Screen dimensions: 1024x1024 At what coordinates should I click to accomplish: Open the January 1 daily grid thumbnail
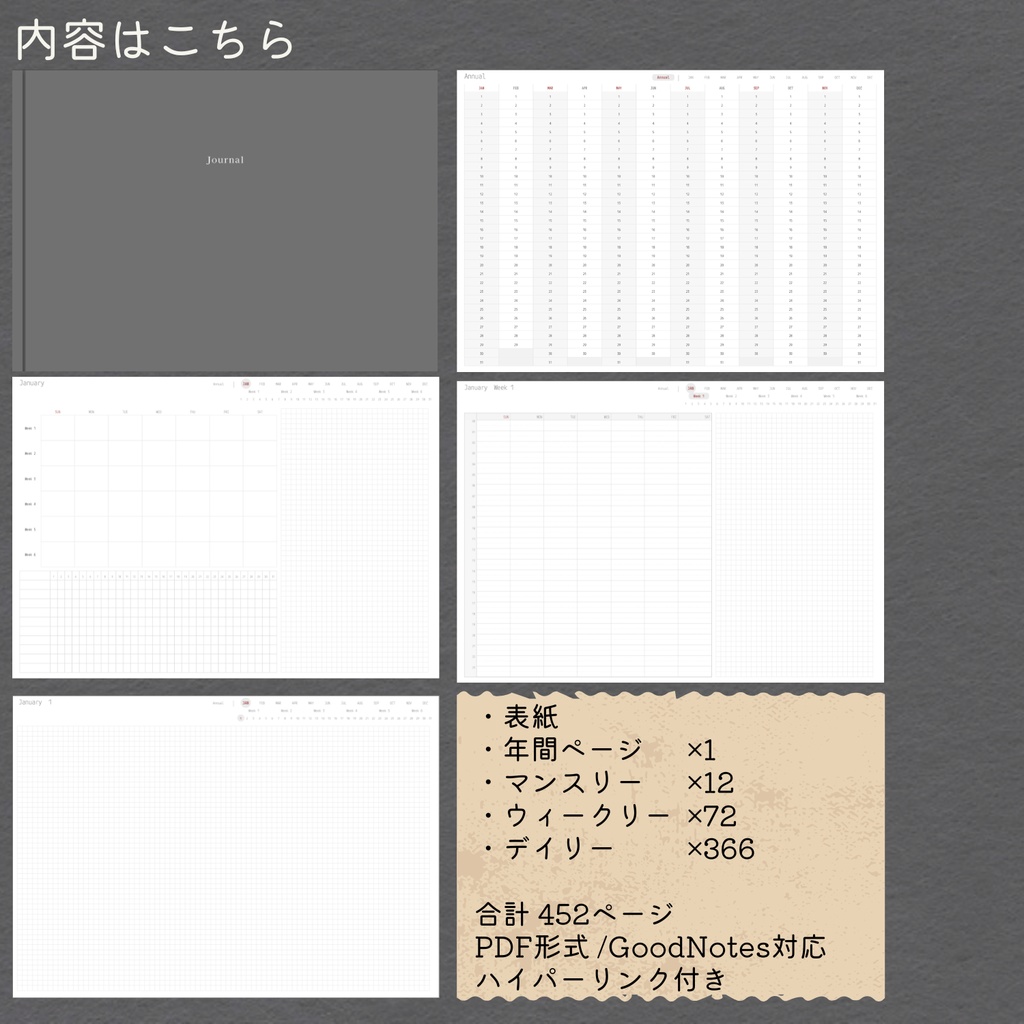[226, 846]
